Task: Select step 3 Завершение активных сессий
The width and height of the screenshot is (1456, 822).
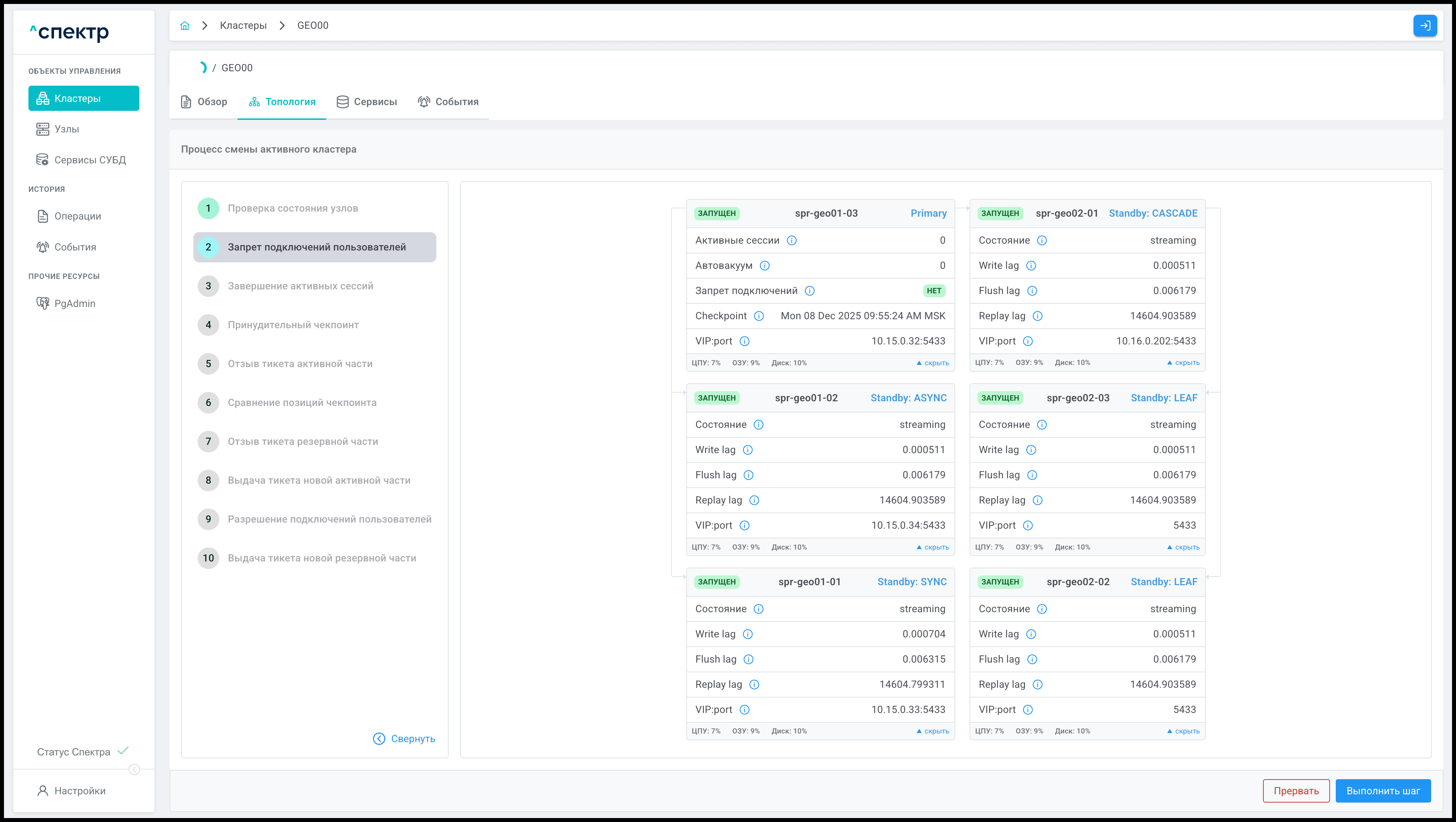Action: pyautogui.click(x=300, y=286)
